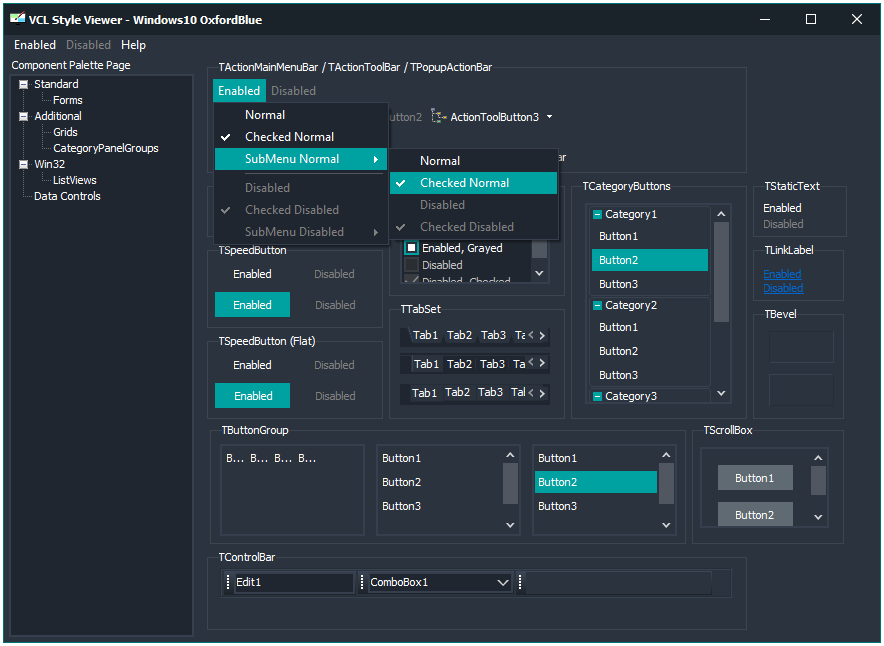The height and width of the screenshot is (646, 884).
Task: Click the TScrollBox scrollbar up arrow
Action: point(818,458)
